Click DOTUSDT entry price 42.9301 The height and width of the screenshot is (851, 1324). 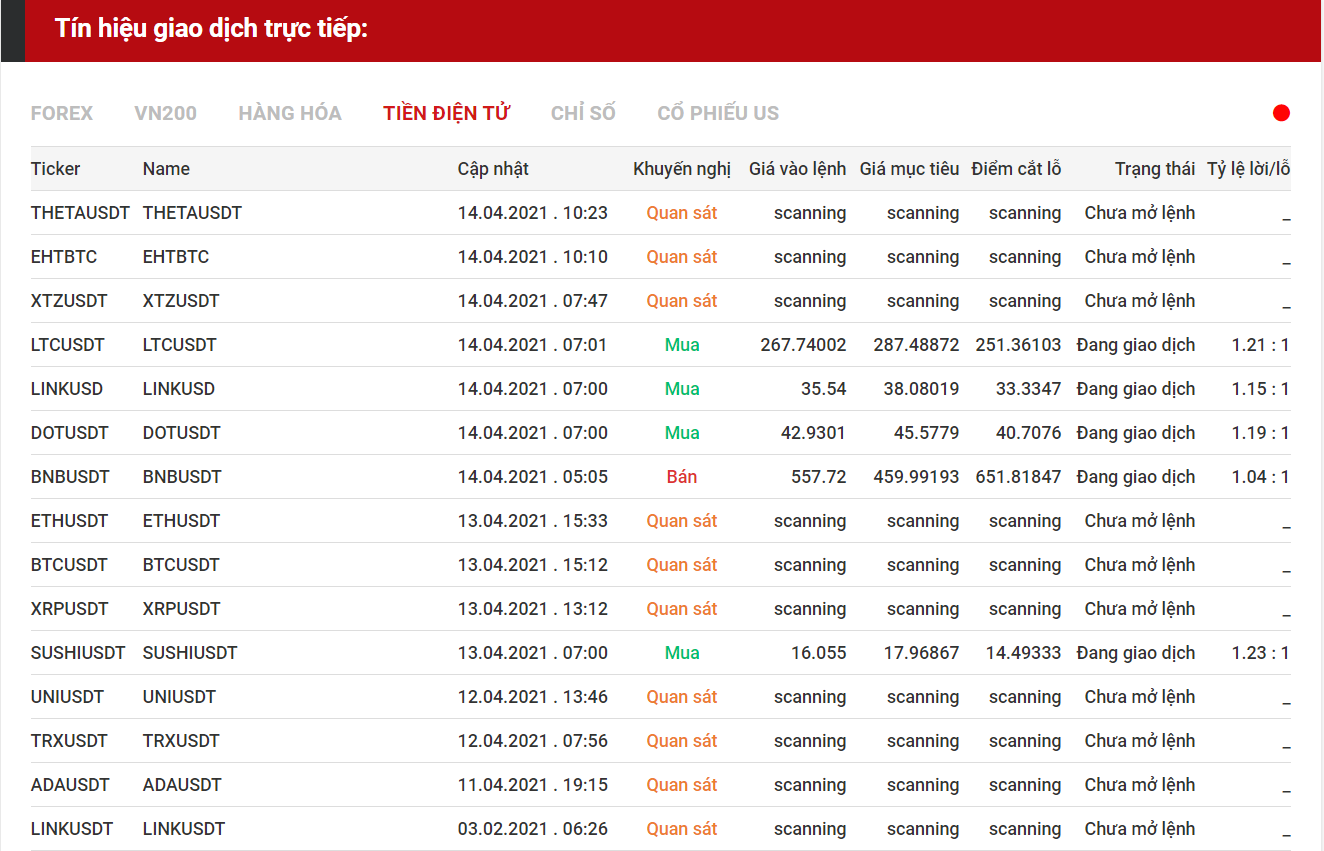pyautogui.click(x=813, y=433)
